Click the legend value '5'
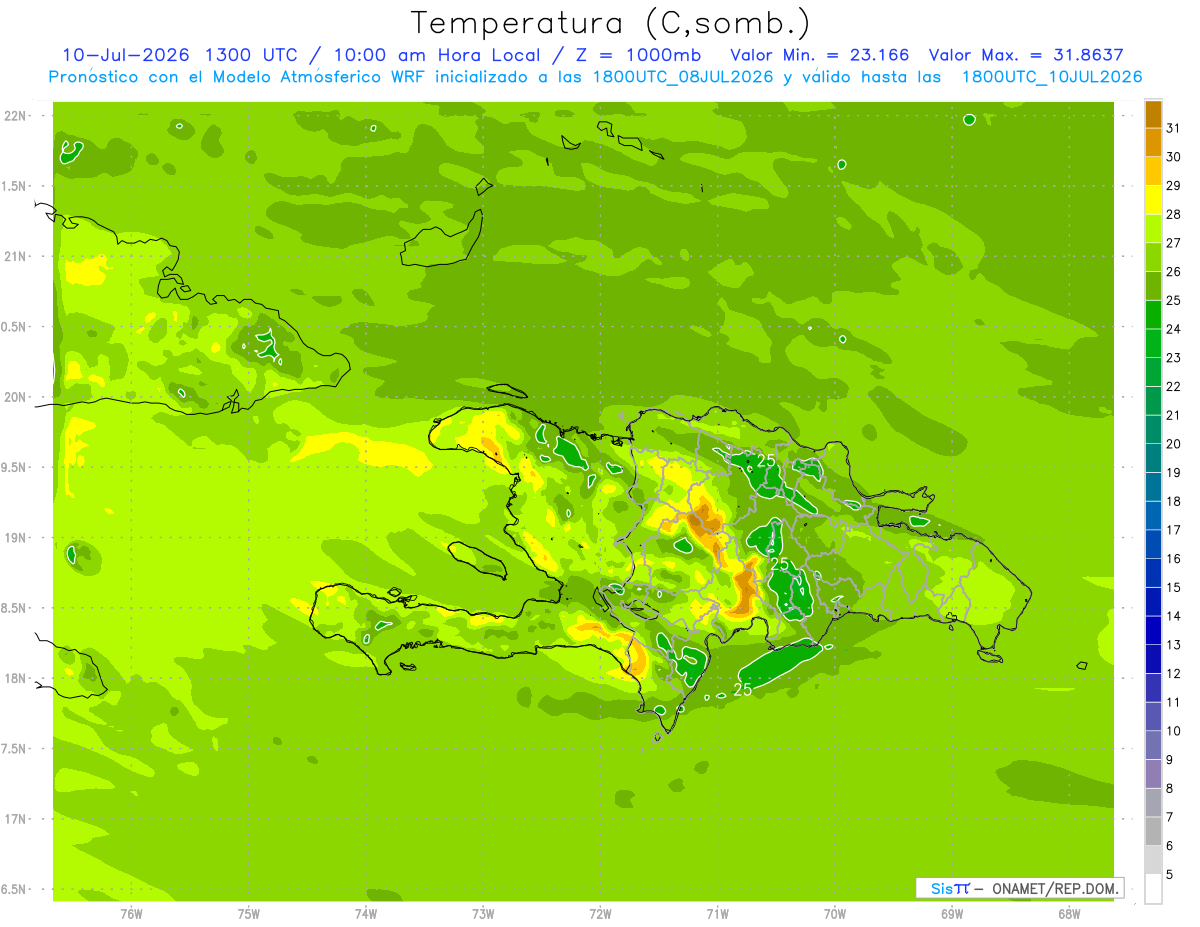Viewport: 1200px width, 927px height. (x=1170, y=875)
